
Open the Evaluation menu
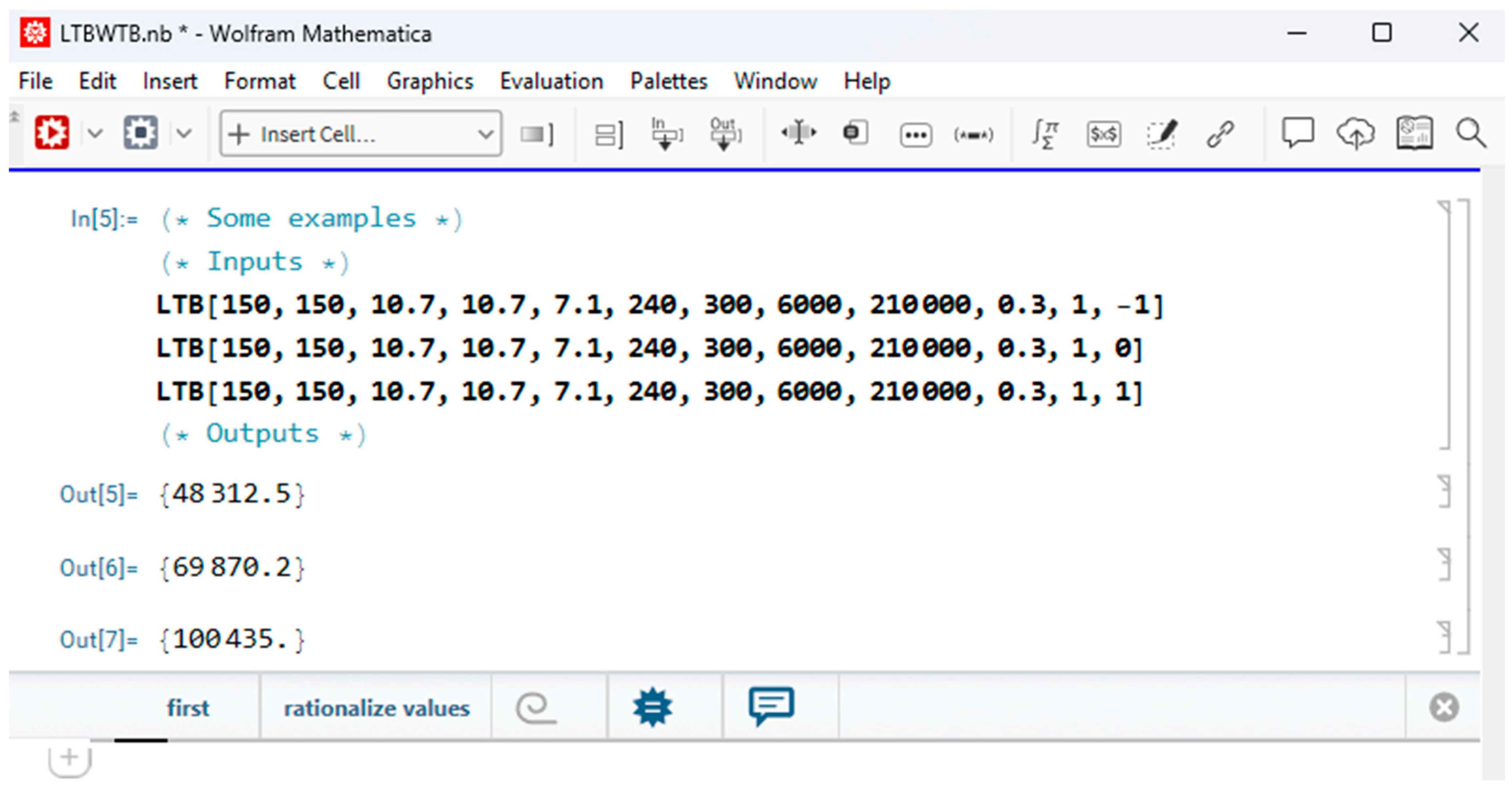point(552,81)
